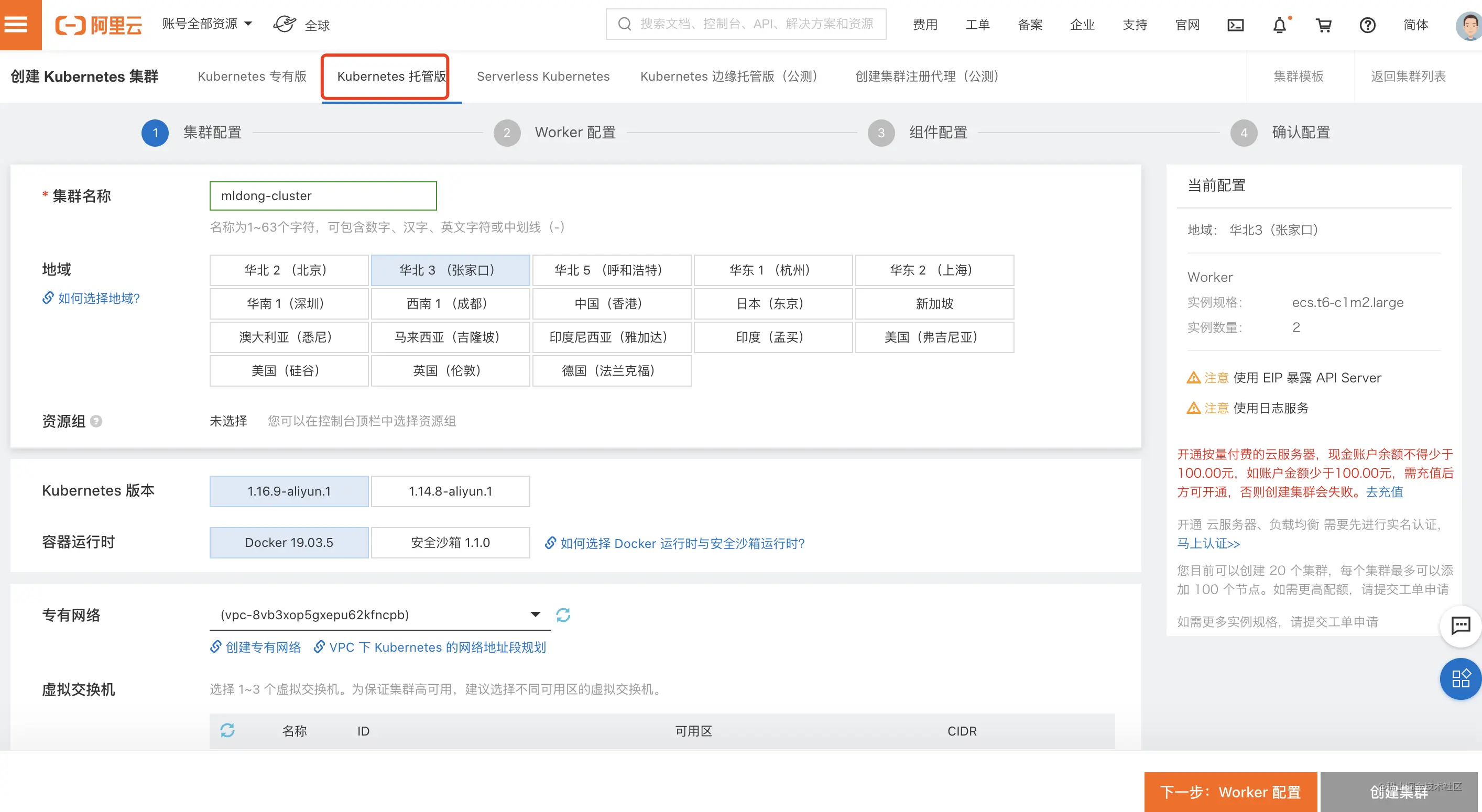Viewport: 1482px width, 812px height.
Task: Select region 美国 (弗吉尼亚)
Action: (x=935, y=337)
